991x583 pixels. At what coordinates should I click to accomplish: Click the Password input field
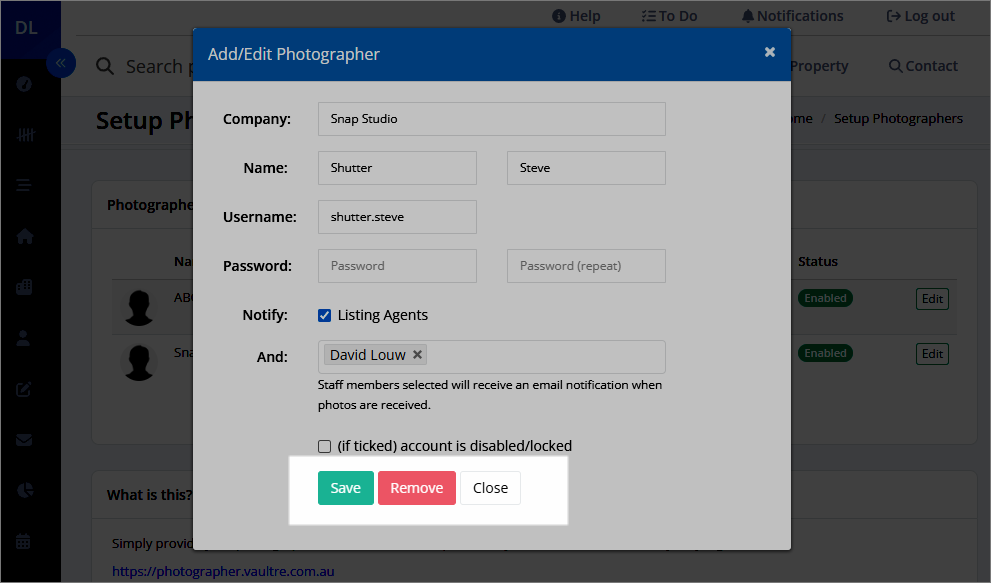click(x=396, y=265)
